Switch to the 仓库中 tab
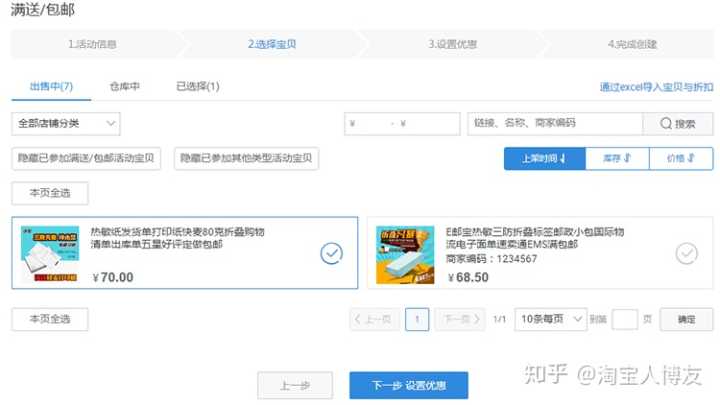Screen dimensions: 720x405 124,86
